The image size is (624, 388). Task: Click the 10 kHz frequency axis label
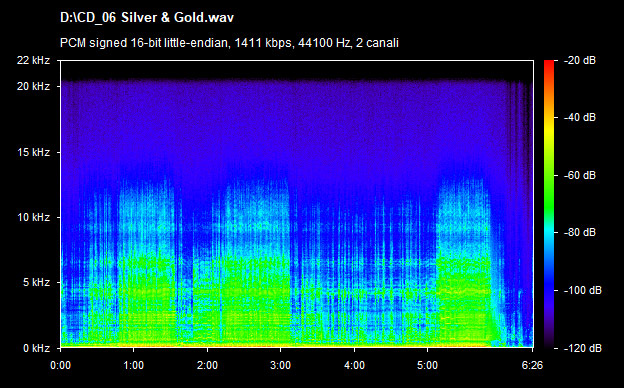[33, 218]
